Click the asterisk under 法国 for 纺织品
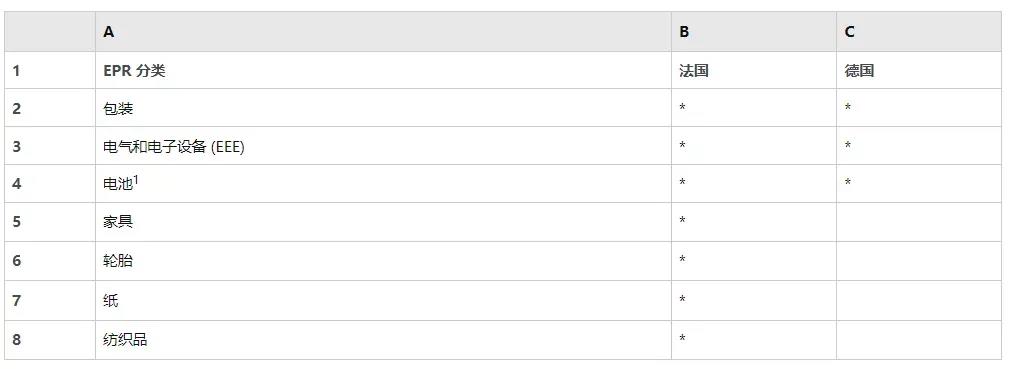The height and width of the screenshot is (369, 1019). point(682,338)
